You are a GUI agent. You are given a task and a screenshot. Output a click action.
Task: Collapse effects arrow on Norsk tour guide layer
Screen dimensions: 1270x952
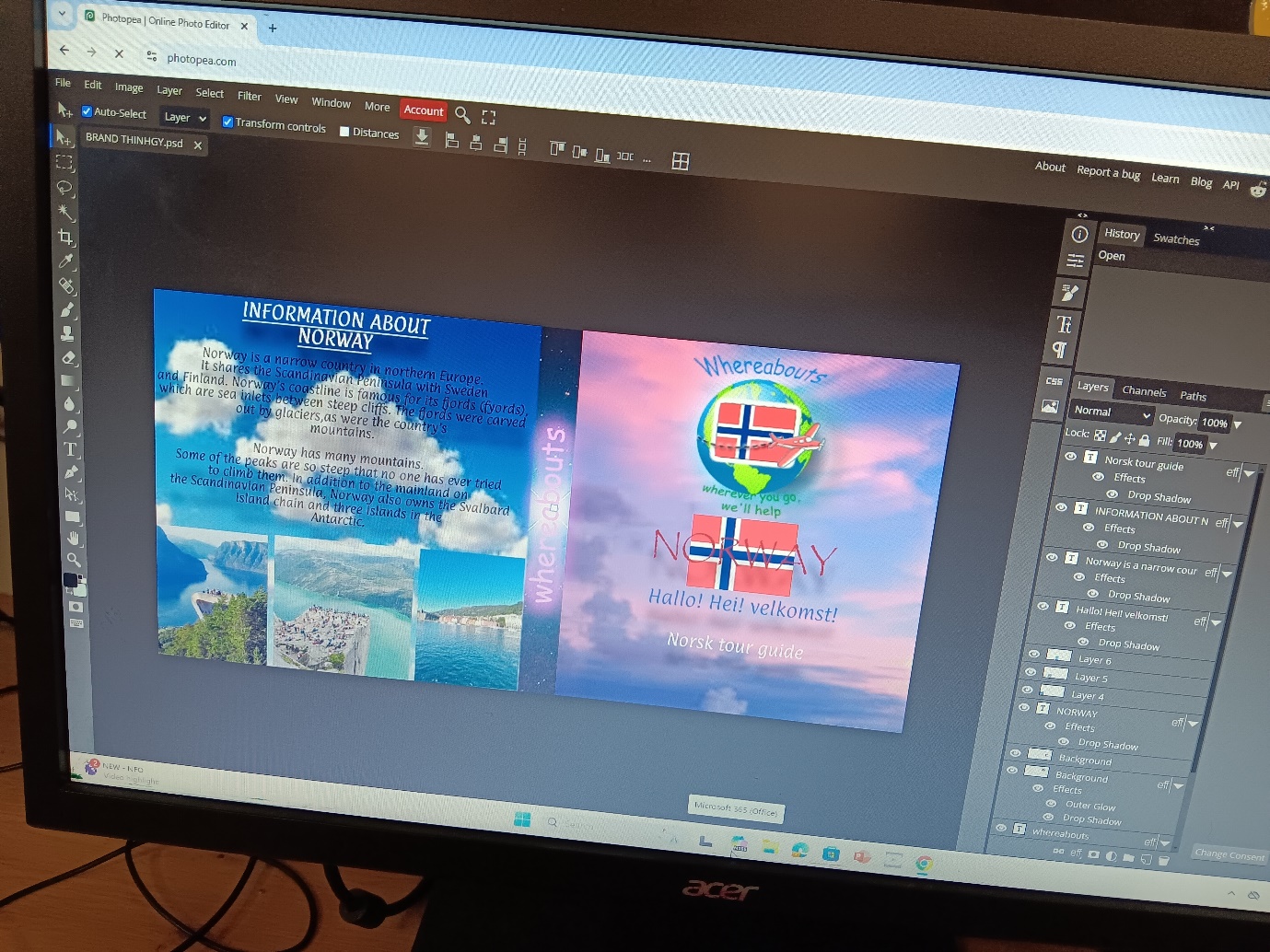click(1249, 473)
